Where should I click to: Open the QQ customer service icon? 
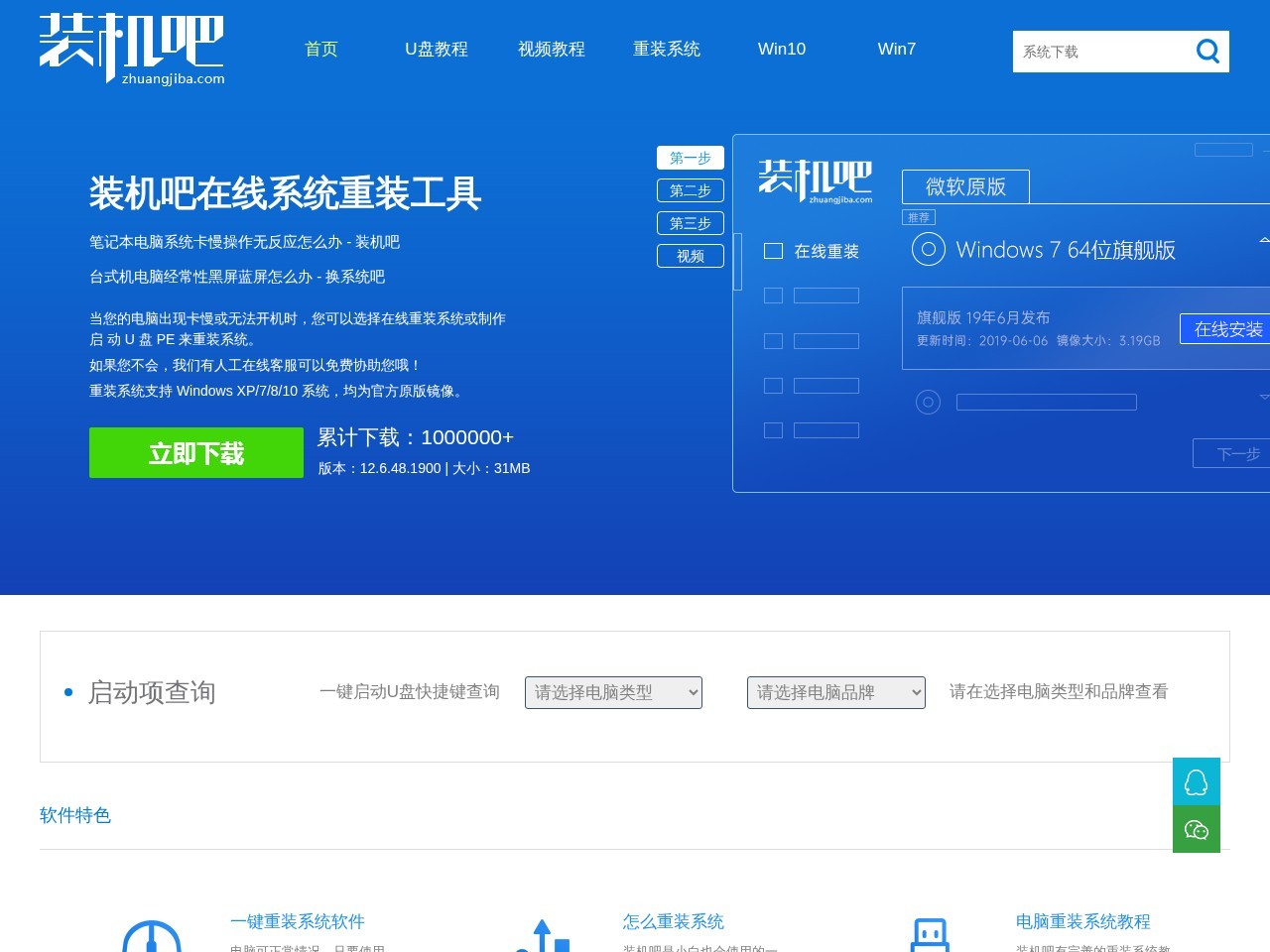(x=1196, y=780)
